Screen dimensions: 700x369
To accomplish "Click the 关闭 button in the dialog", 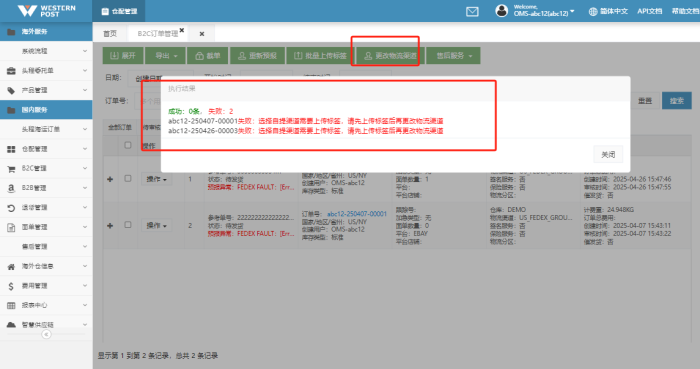I will pyautogui.click(x=608, y=154).
